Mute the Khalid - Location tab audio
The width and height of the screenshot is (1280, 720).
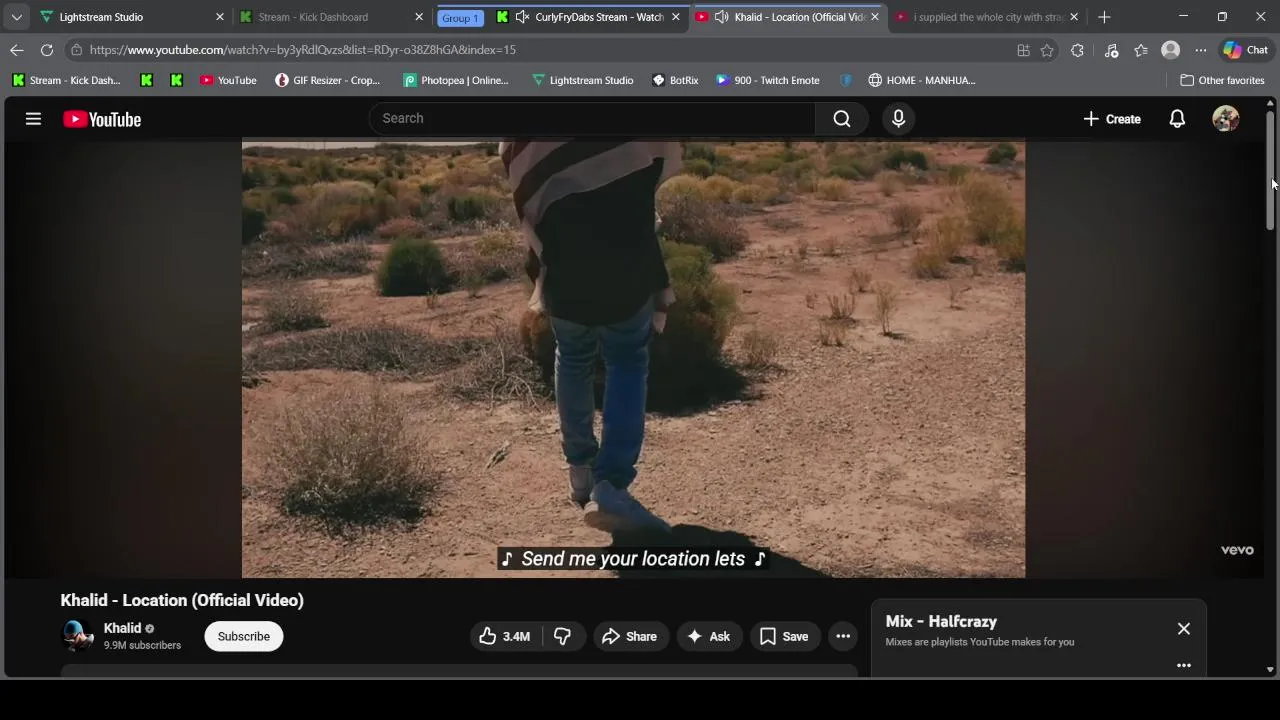(721, 17)
